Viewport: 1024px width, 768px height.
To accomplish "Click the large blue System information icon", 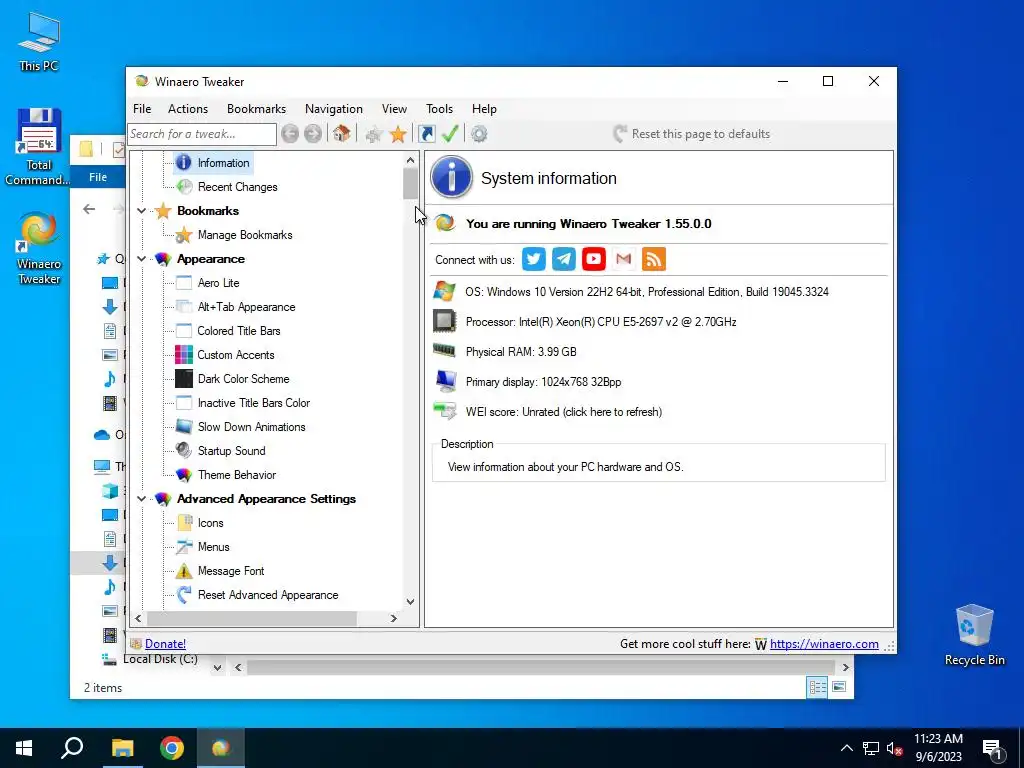I will (x=451, y=177).
